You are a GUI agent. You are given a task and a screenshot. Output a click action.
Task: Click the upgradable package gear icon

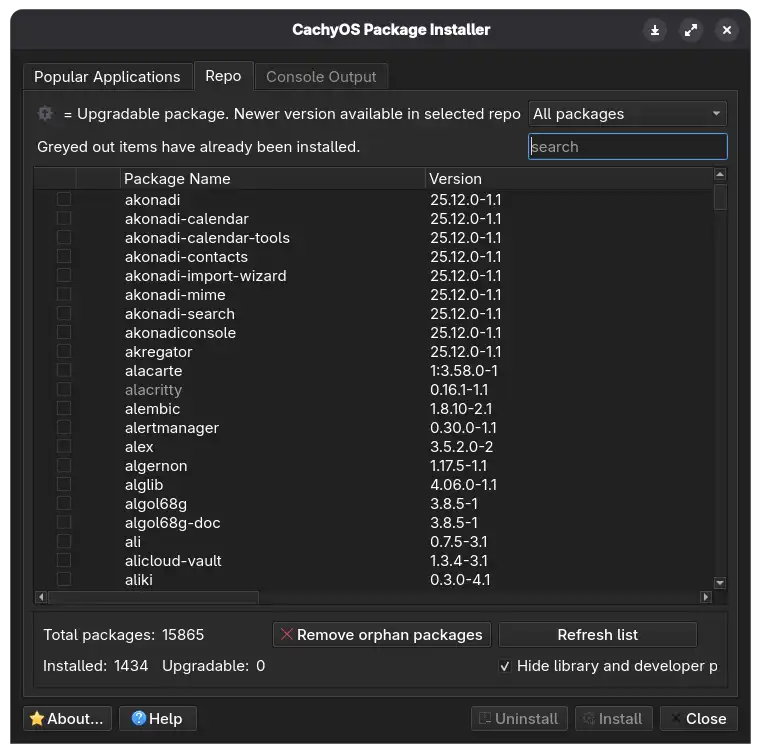click(45, 114)
